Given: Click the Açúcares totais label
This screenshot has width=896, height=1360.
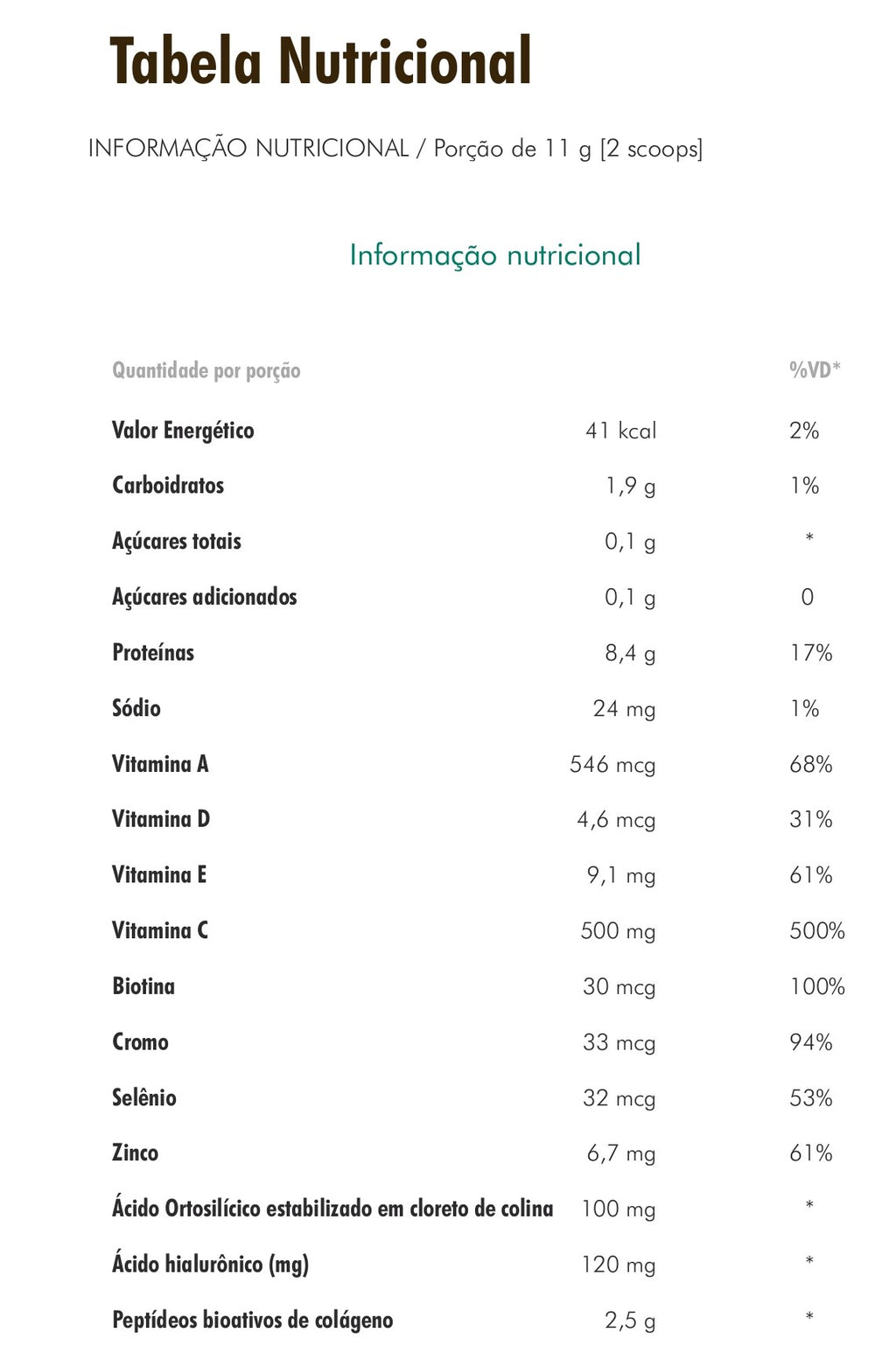Looking at the screenshot, I should coord(177,542).
